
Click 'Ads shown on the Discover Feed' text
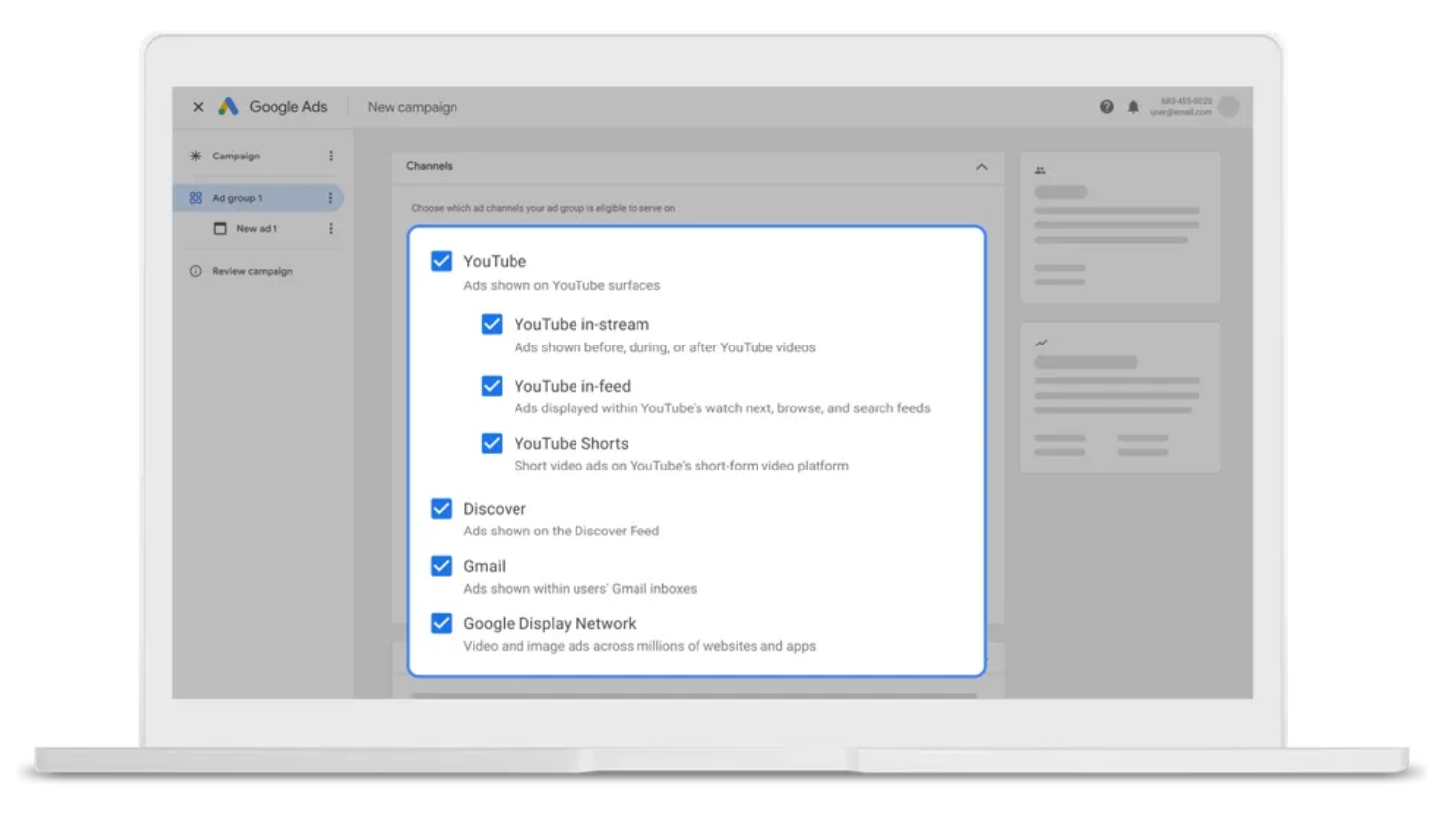(561, 531)
